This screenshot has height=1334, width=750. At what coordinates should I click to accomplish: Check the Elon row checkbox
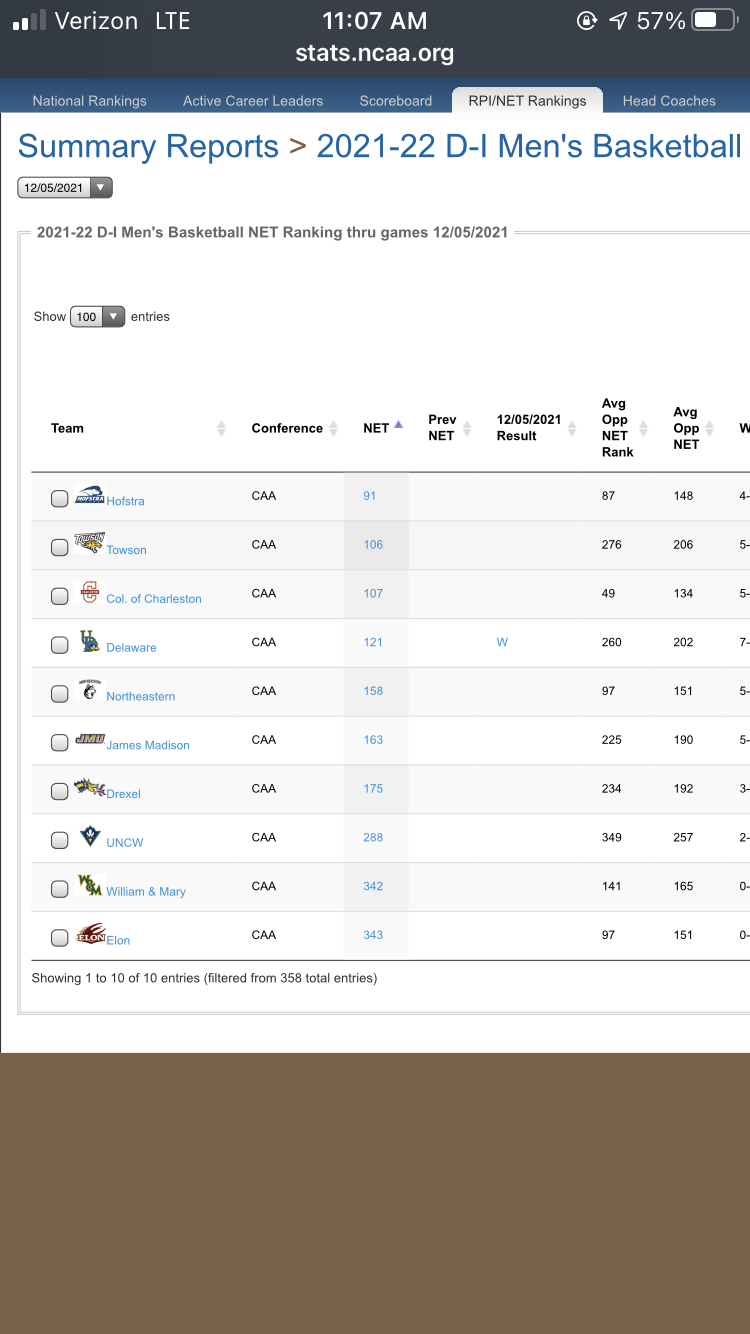click(x=59, y=938)
